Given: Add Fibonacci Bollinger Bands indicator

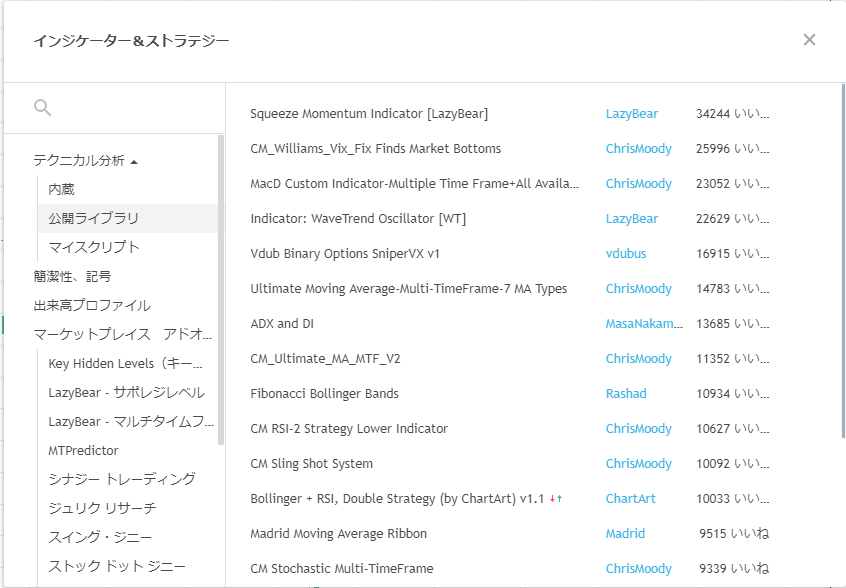Looking at the screenshot, I should [324, 394].
